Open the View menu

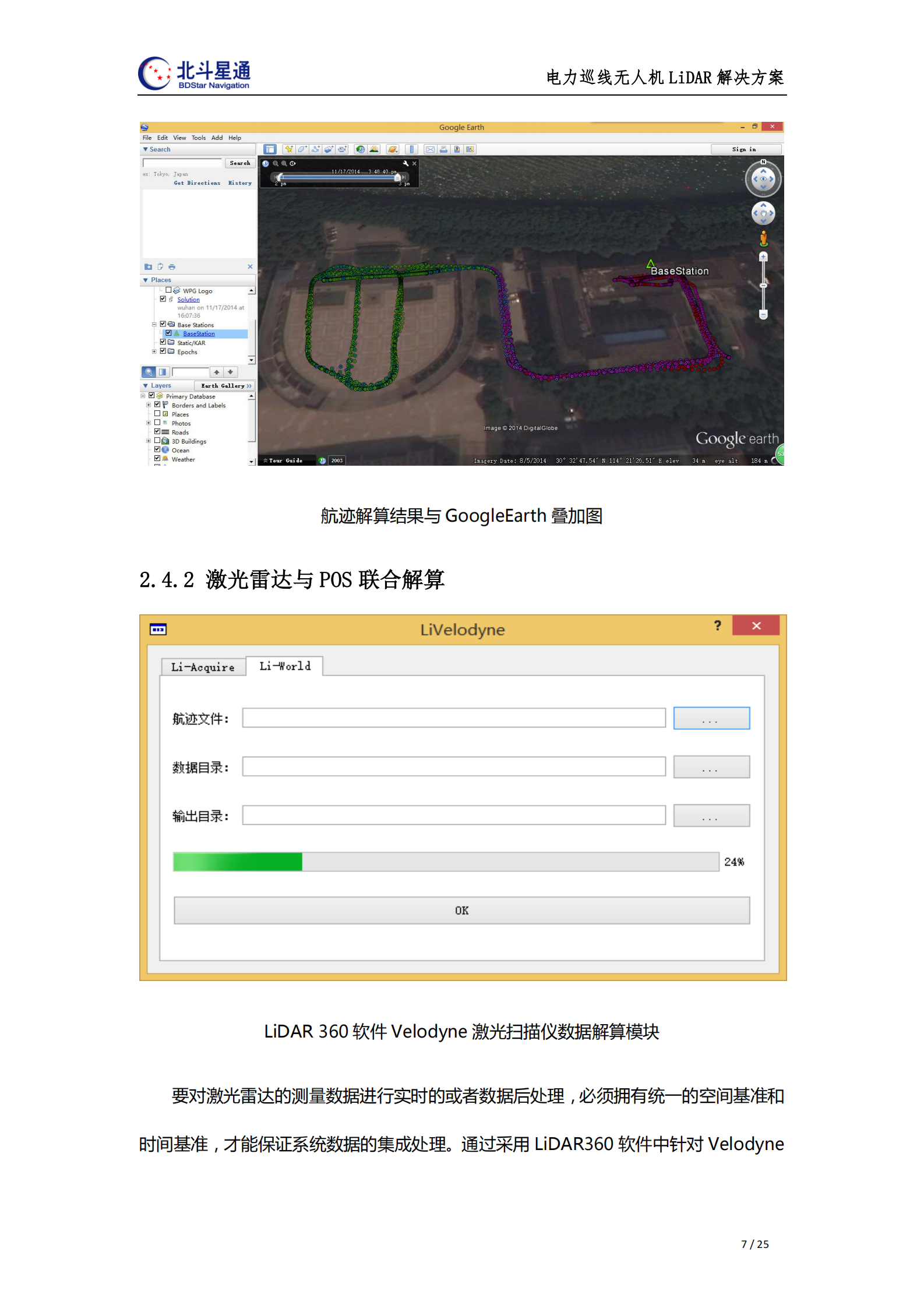point(179,138)
